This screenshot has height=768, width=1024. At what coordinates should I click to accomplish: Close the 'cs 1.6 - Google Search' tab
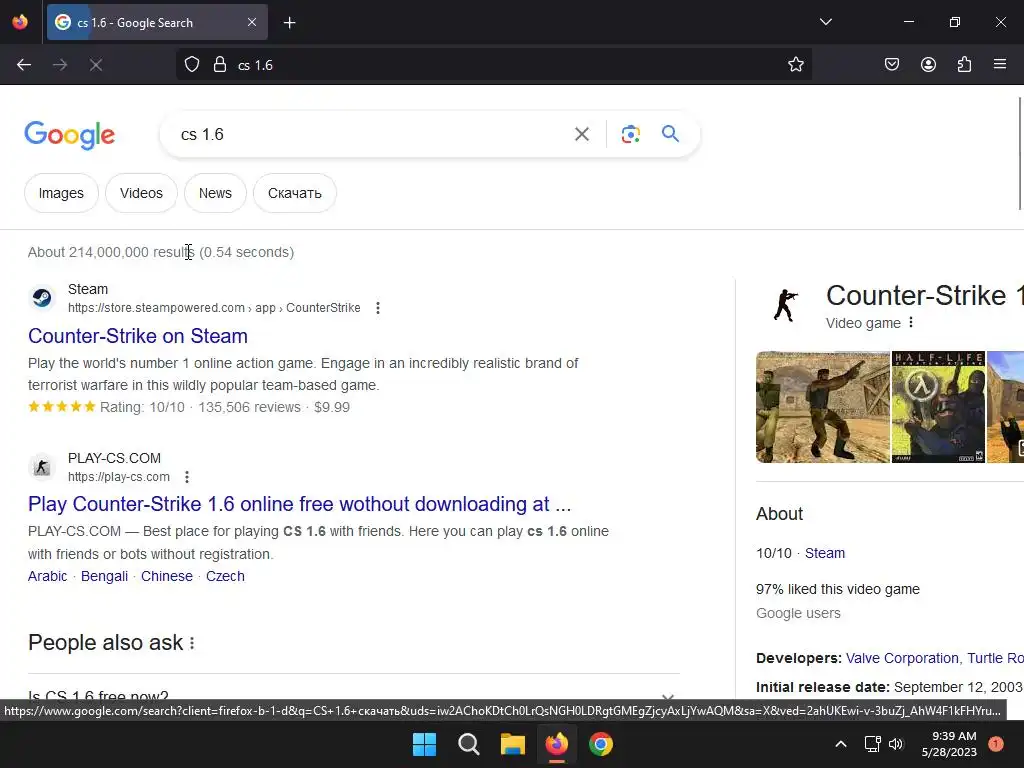[252, 22]
